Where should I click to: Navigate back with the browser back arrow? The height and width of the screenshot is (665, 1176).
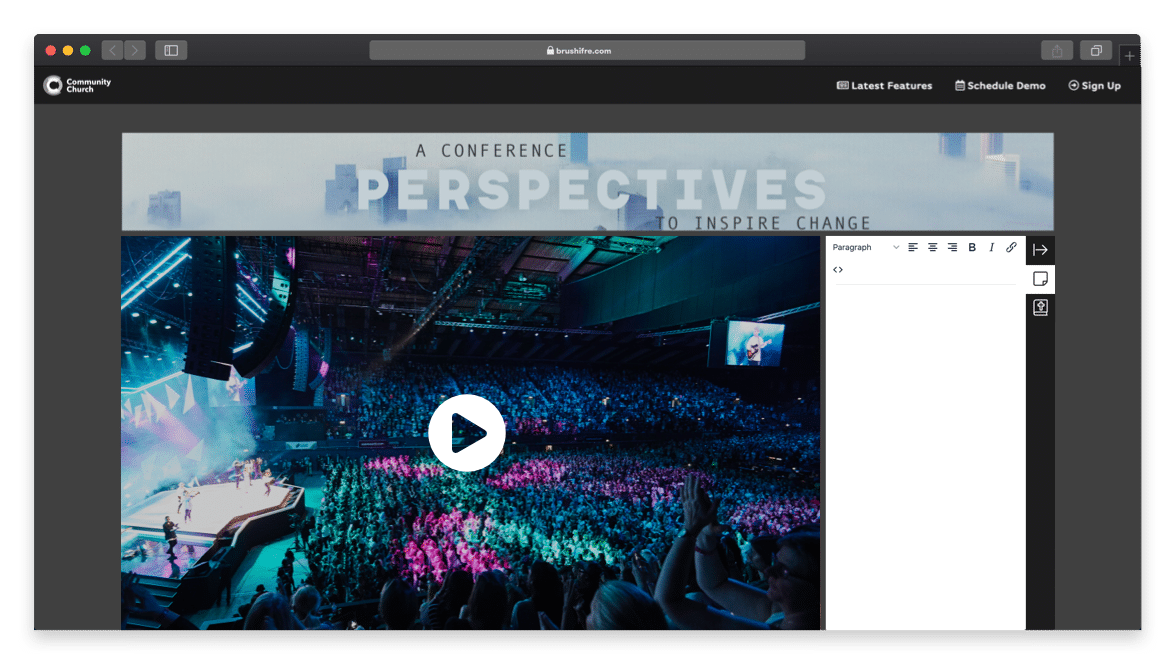point(111,50)
